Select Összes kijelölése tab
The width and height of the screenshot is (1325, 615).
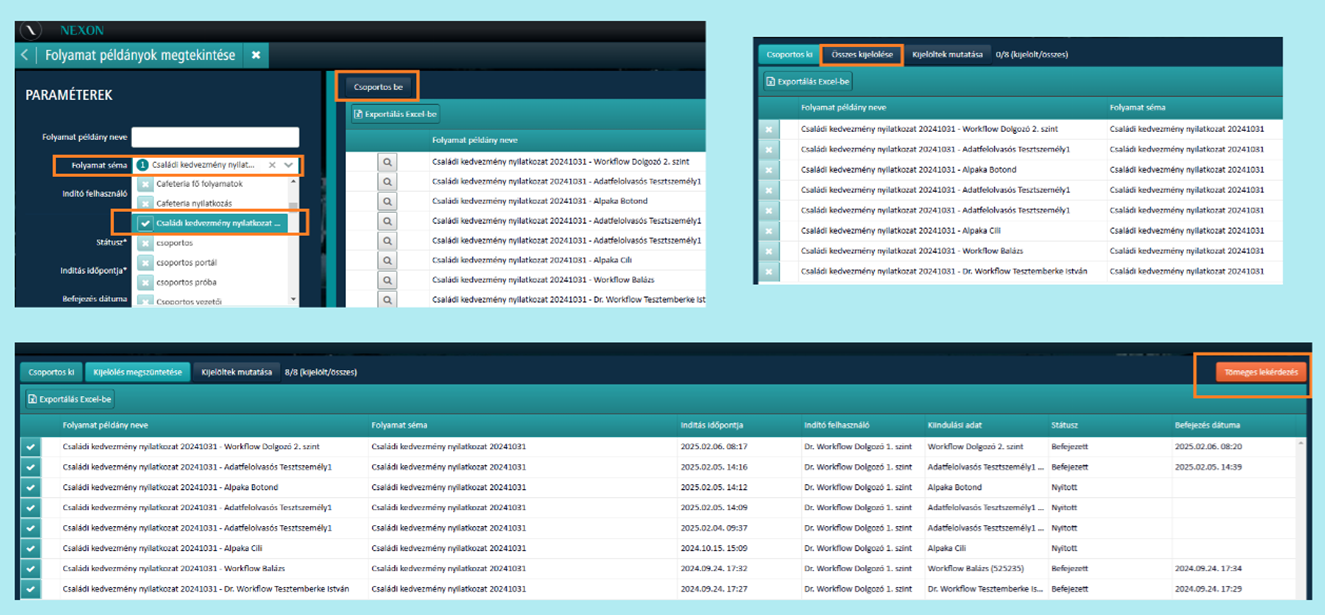click(861, 54)
